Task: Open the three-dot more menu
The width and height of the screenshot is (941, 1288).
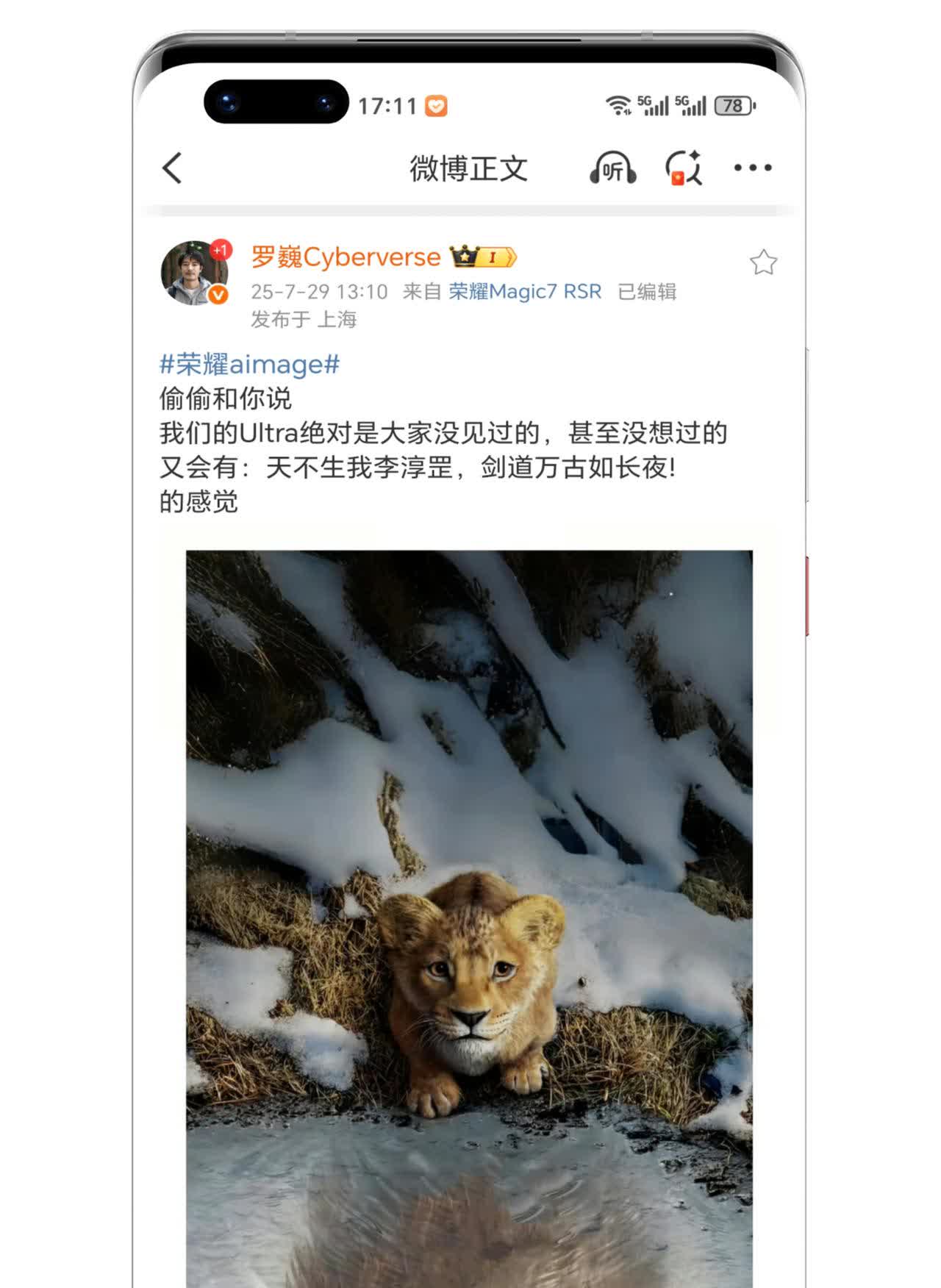Action: 753,168
